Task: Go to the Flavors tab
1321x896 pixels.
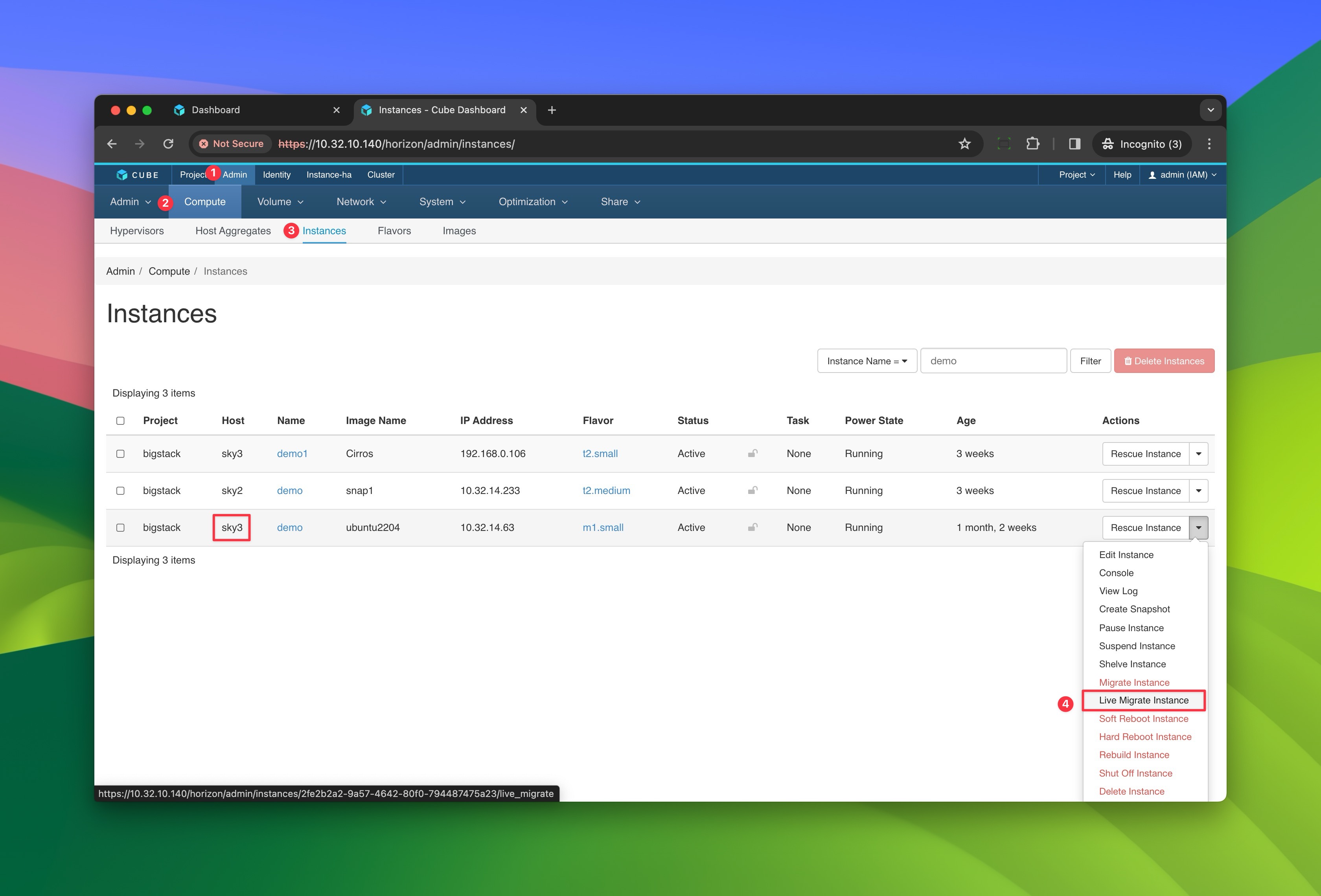Action: 394,231
